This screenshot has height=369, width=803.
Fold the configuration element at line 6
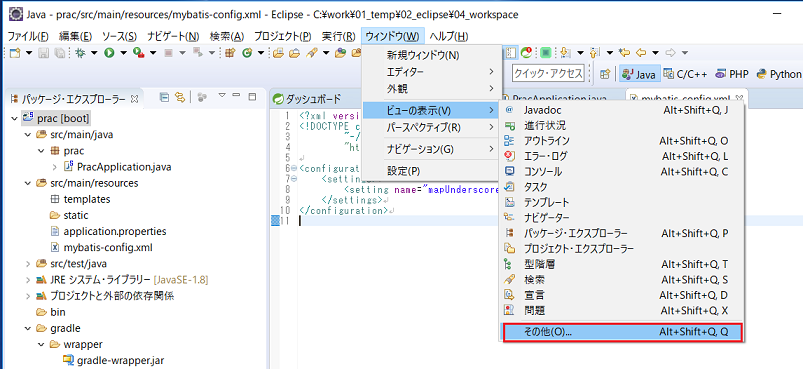pyautogui.click(x=293, y=168)
